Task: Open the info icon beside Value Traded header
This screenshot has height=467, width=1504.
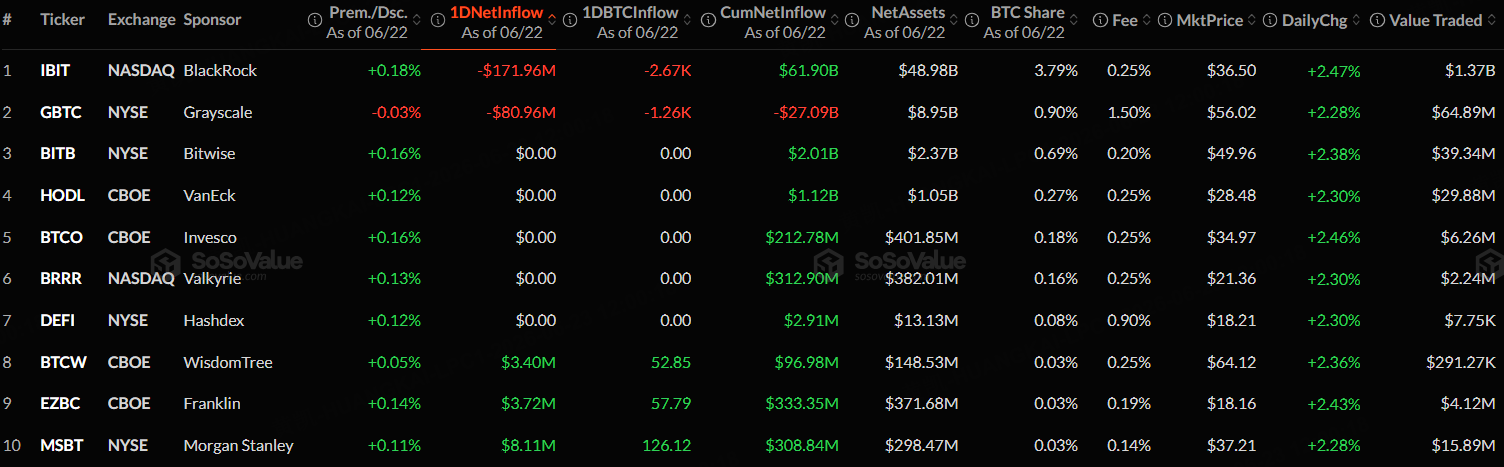Action: click(1376, 20)
